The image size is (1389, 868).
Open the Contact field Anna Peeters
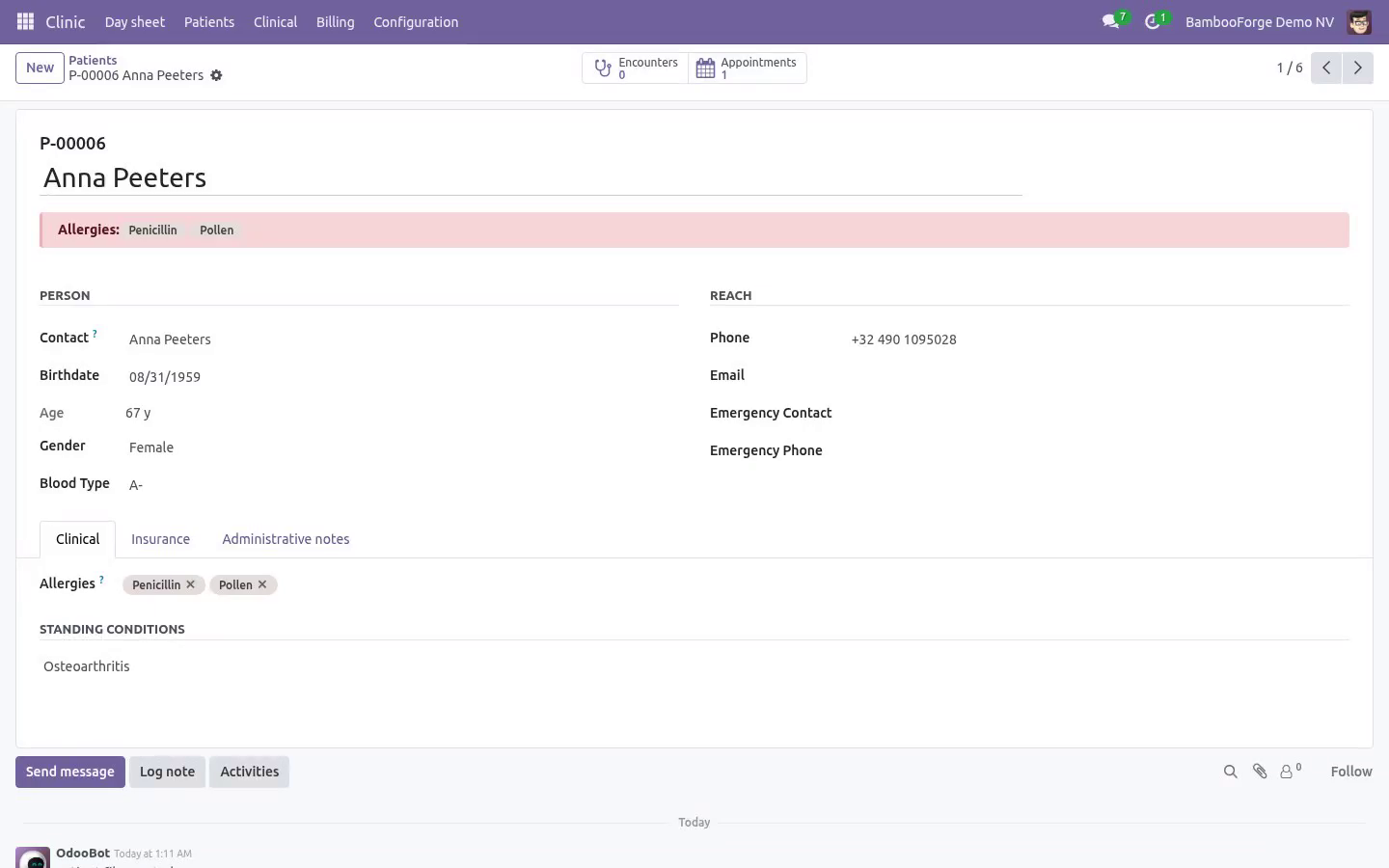pos(400,339)
